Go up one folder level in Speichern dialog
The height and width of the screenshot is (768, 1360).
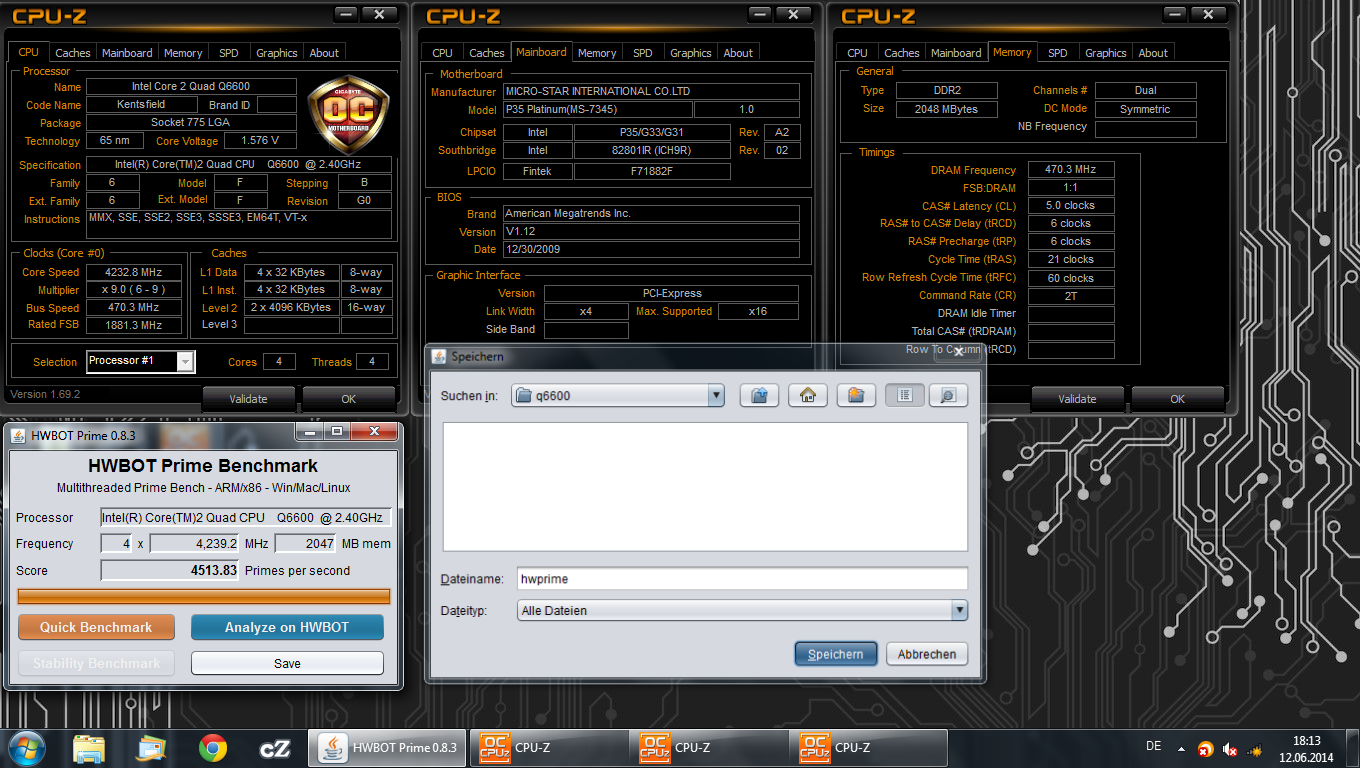tap(759, 395)
